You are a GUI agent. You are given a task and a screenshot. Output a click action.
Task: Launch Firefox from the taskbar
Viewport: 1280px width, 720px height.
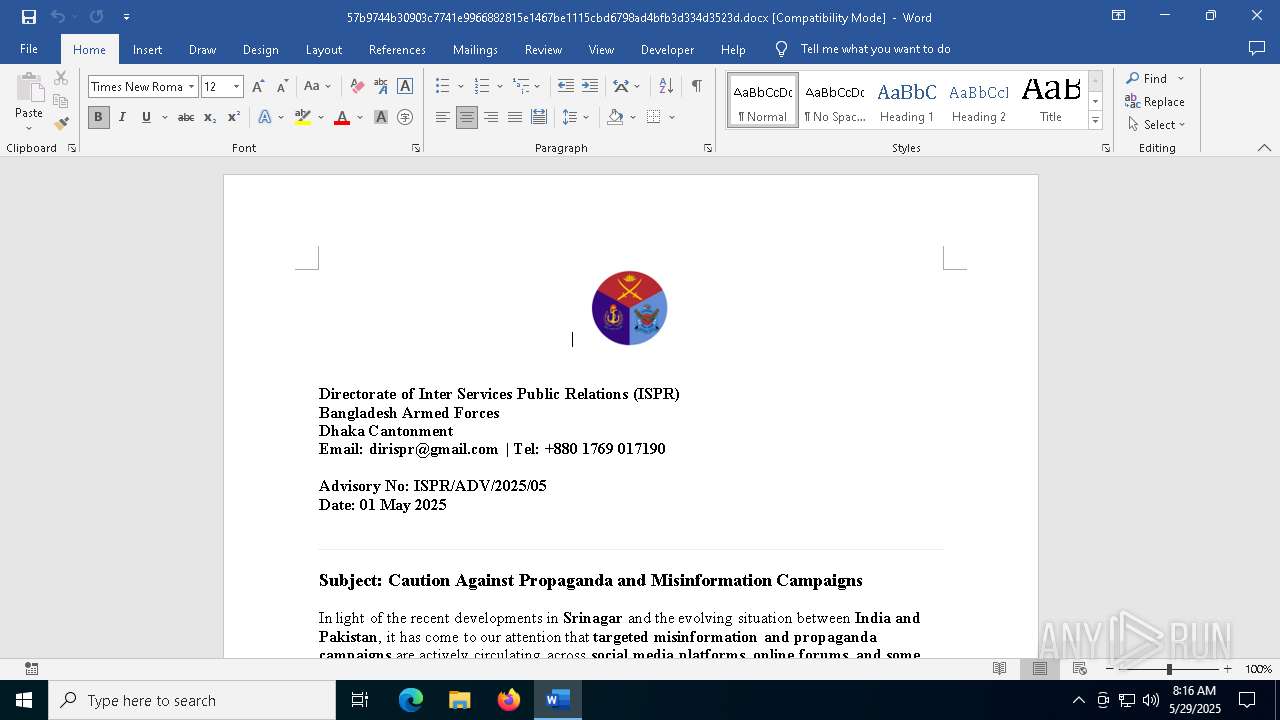point(509,700)
